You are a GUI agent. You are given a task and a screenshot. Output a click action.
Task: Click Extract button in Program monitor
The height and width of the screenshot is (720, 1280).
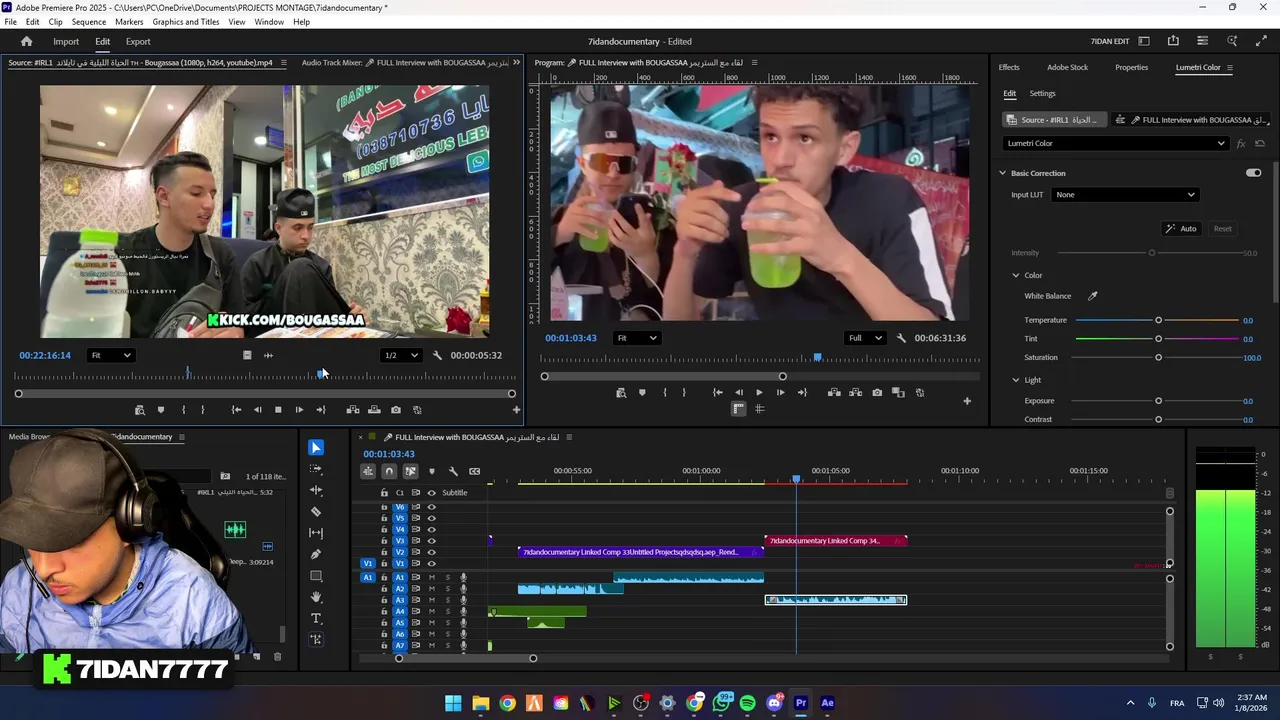(x=855, y=393)
